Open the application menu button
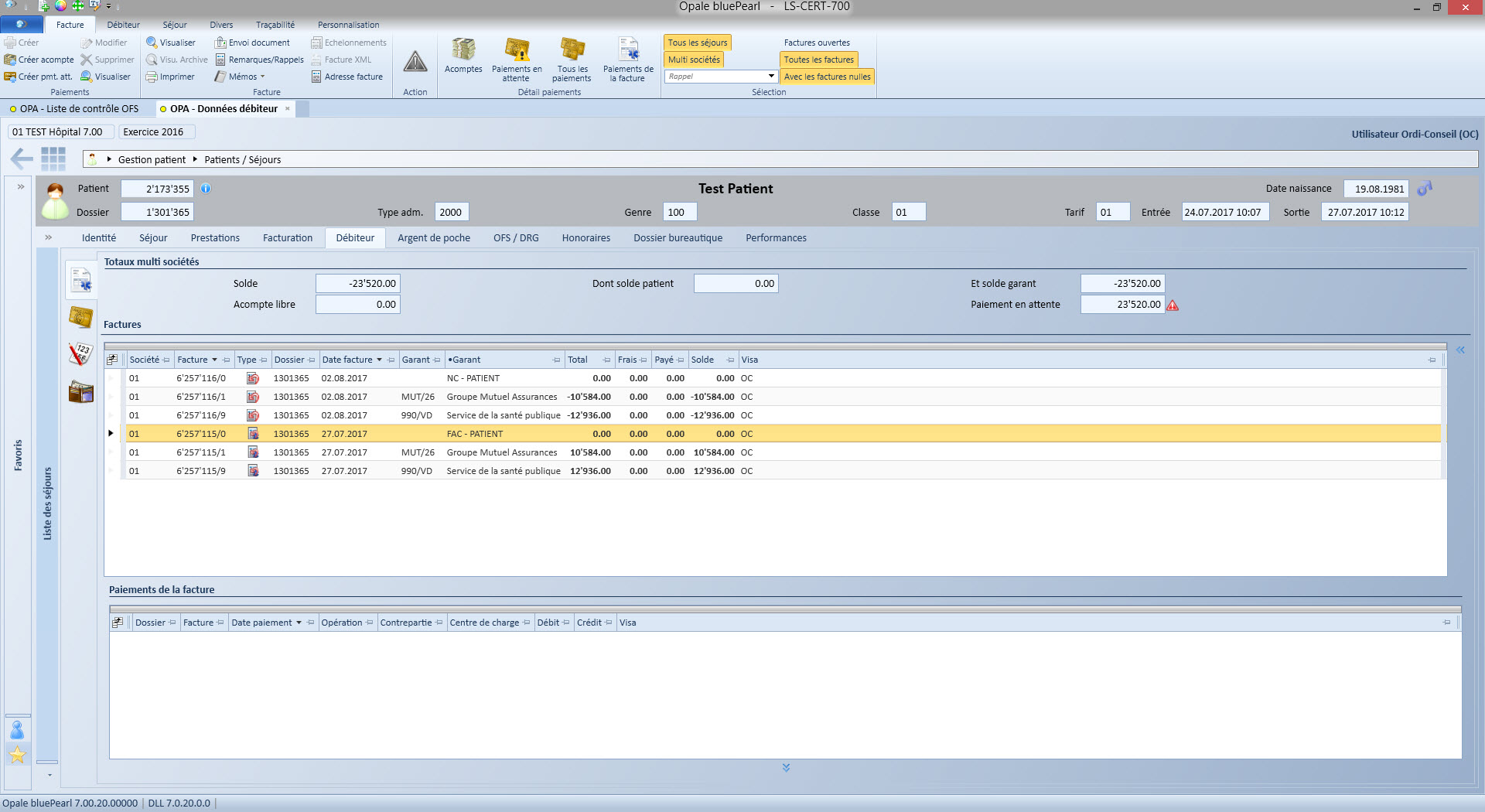This screenshot has width=1485, height=812. tap(21, 25)
